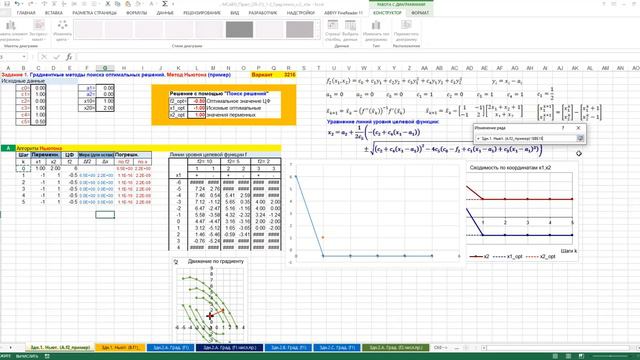Screen dimensions: 640x360
Task: Click the Paste clipboard icon
Action: (128, 4)
